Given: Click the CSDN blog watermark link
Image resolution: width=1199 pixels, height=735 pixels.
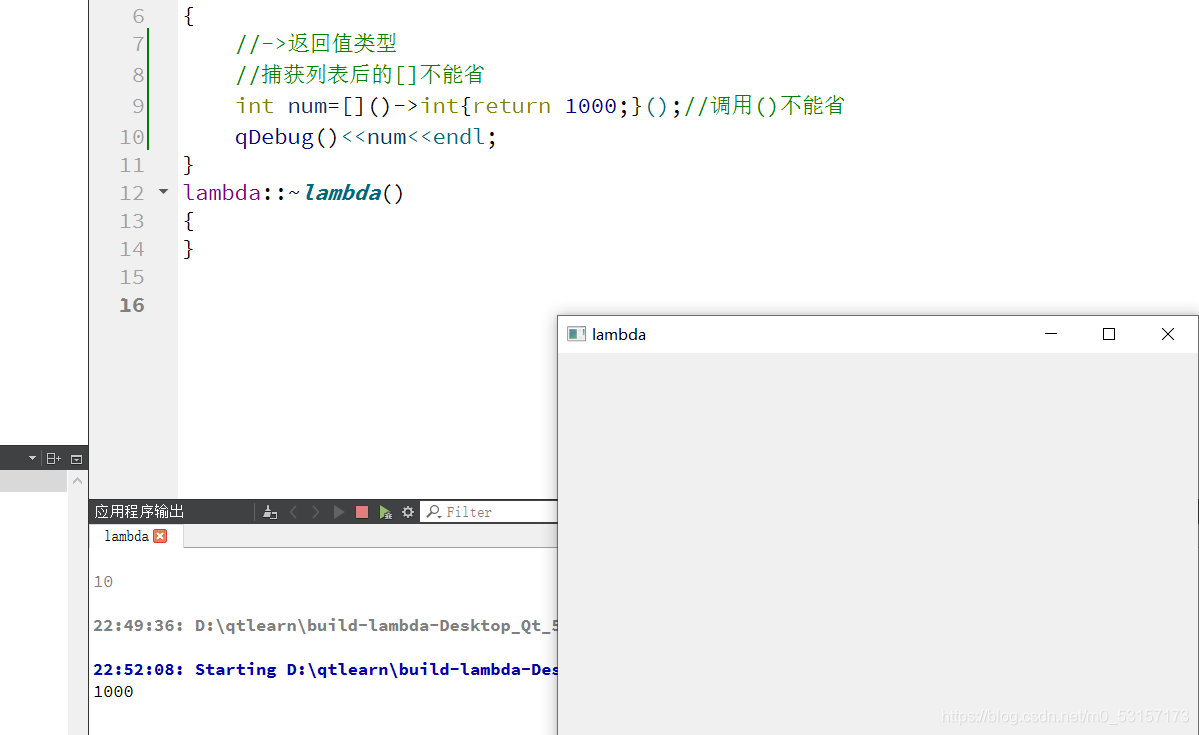Looking at the screenshot, I should pos(1067,716).
